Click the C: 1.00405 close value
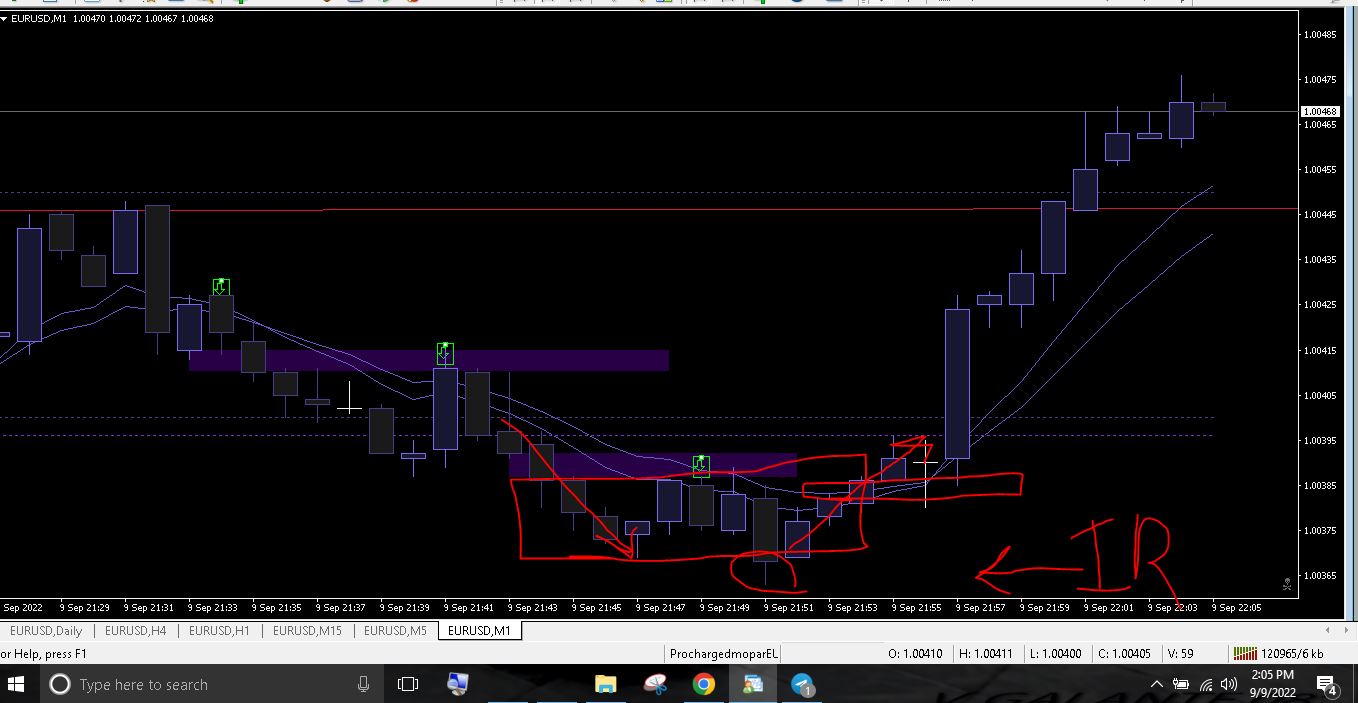Image resolution: width=1358 pixels, height=703 pixels. pyautogui.click(x=1124, y=654)
